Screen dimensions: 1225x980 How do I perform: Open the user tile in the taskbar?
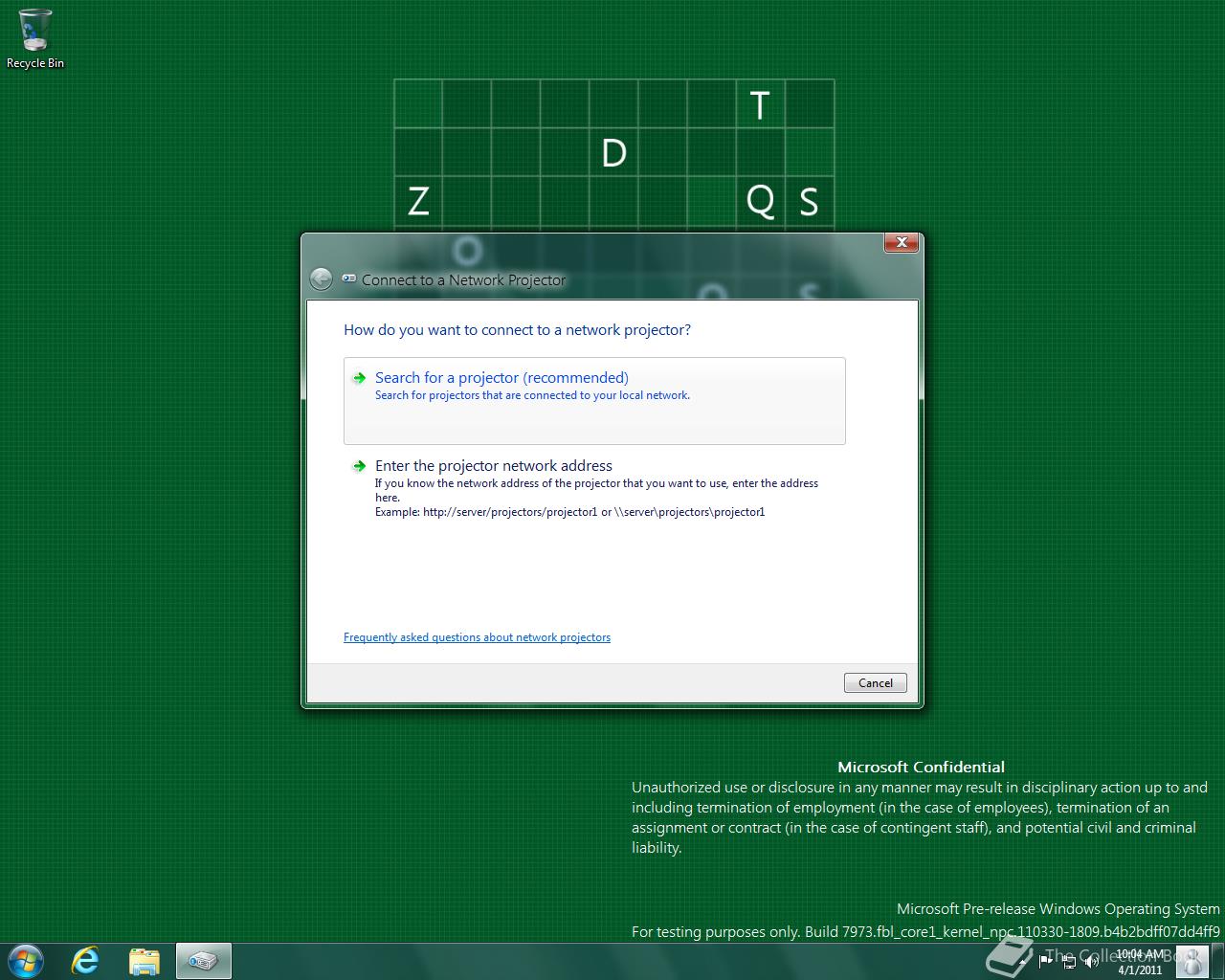1192,961
